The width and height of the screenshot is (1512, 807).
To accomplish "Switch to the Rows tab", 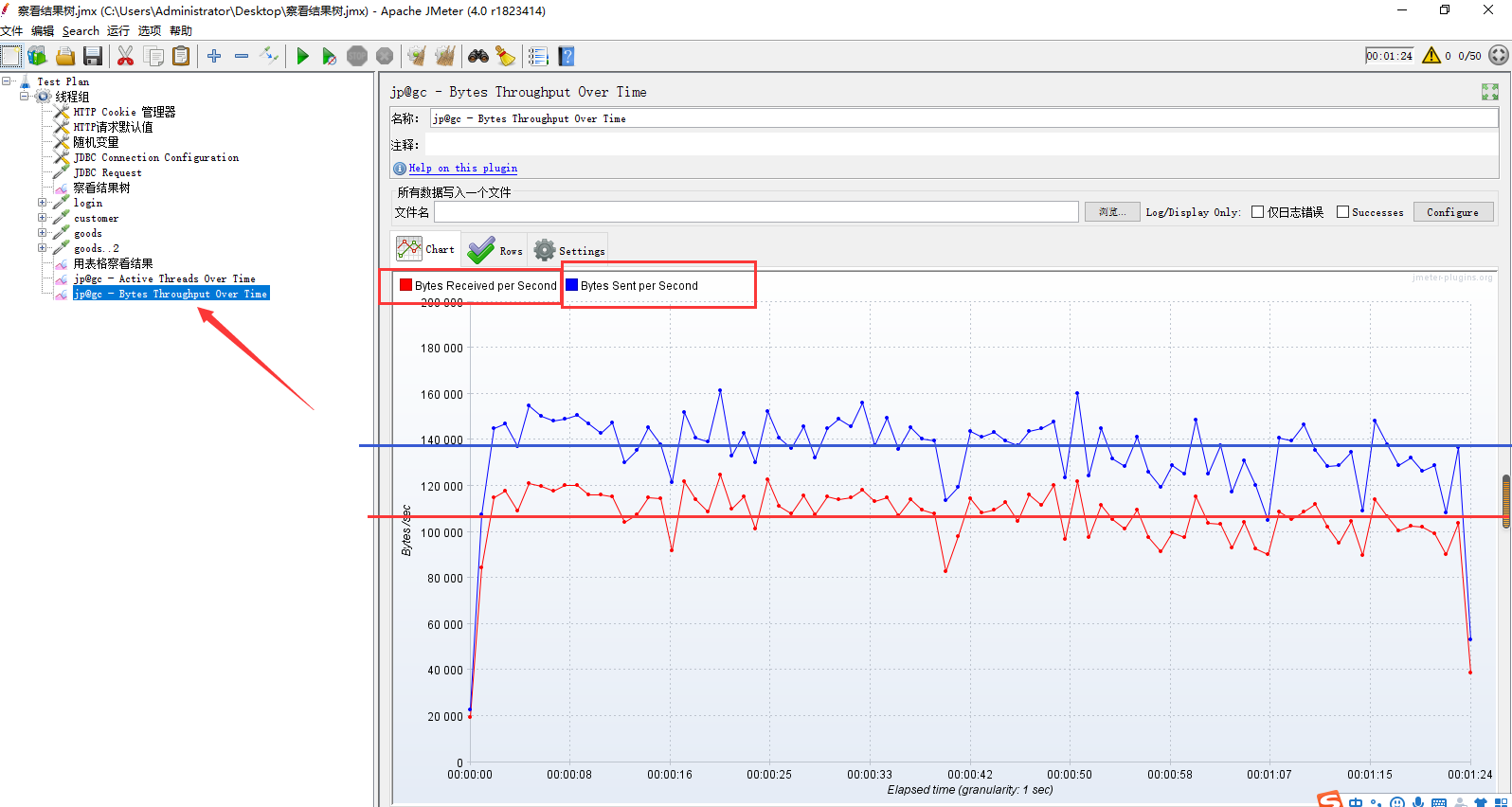I will (495, 250).
